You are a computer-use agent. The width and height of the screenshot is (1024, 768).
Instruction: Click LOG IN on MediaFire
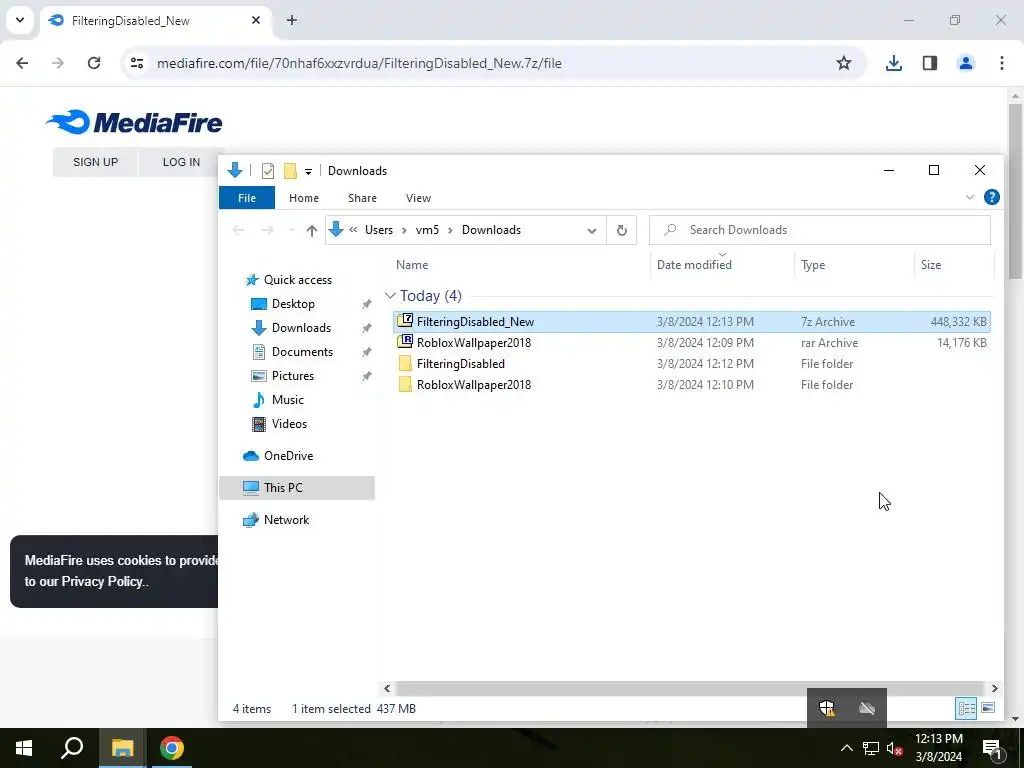click(181, 162)
